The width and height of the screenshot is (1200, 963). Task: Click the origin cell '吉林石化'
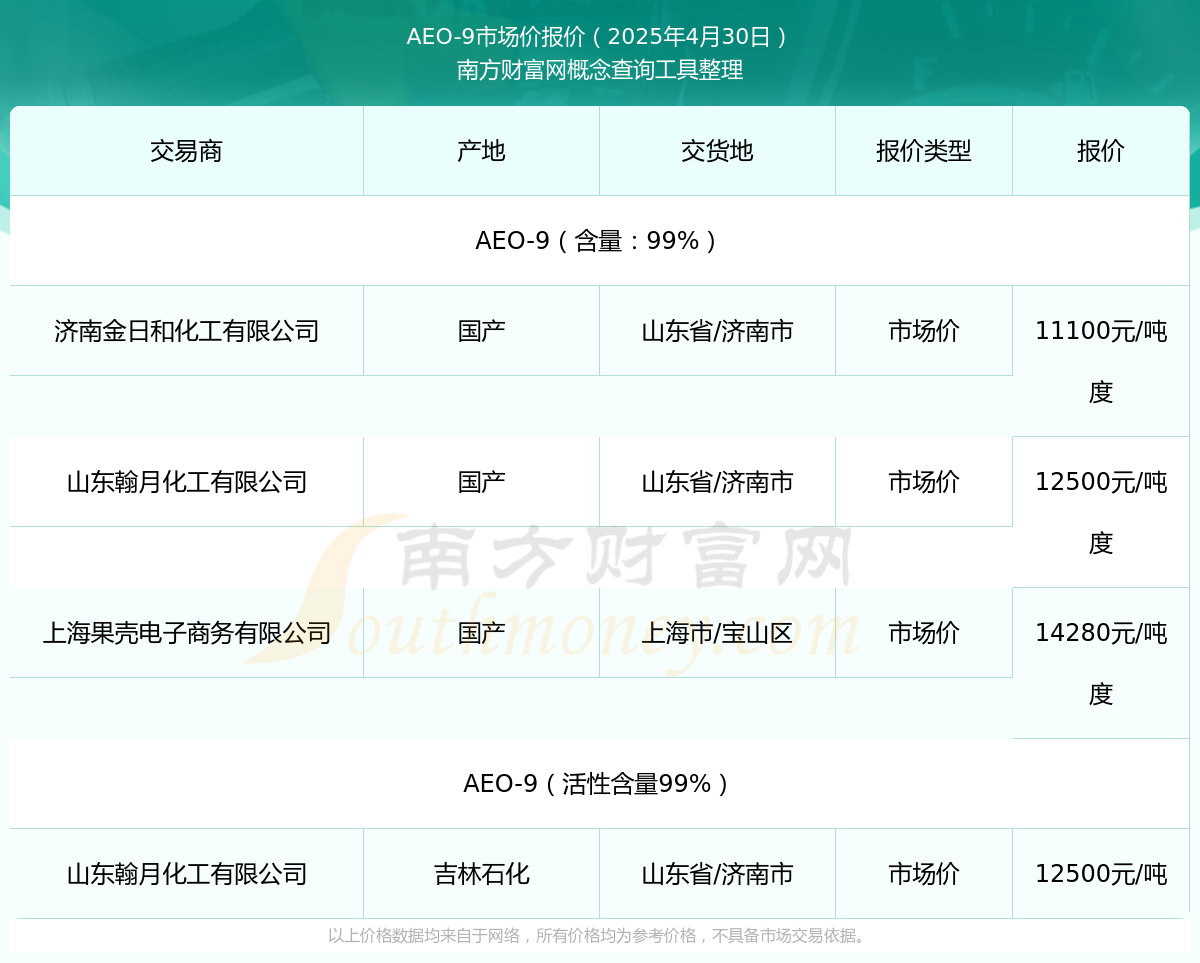pos(481,874)
